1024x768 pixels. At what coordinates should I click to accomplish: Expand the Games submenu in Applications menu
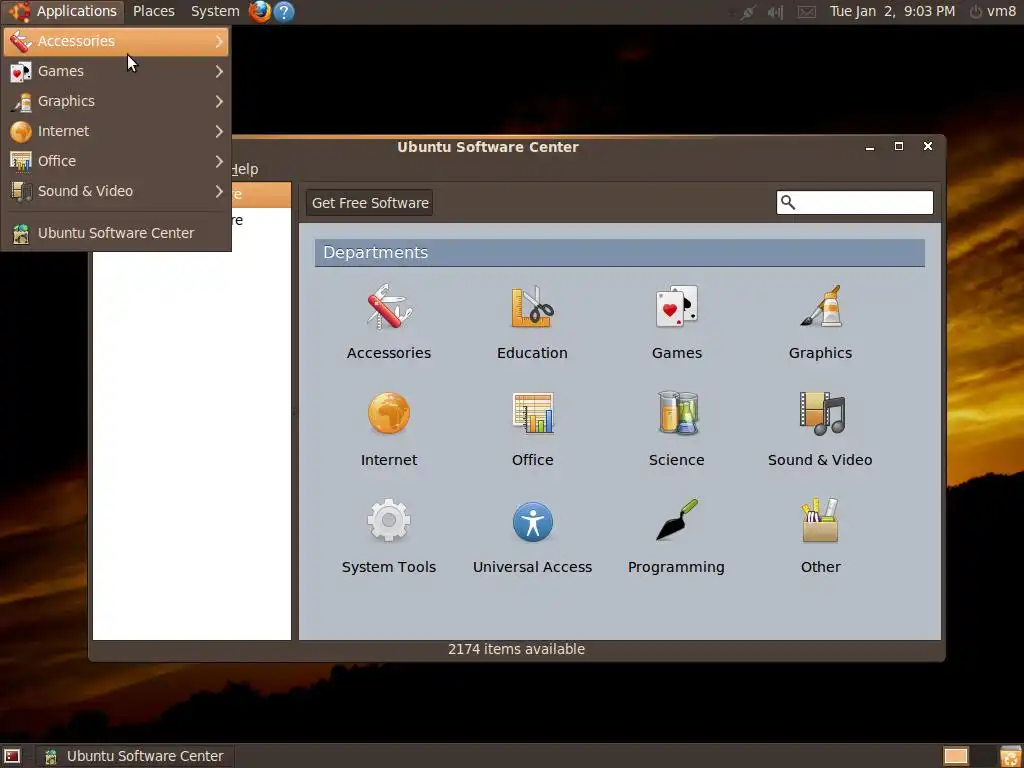click(116, 71)
